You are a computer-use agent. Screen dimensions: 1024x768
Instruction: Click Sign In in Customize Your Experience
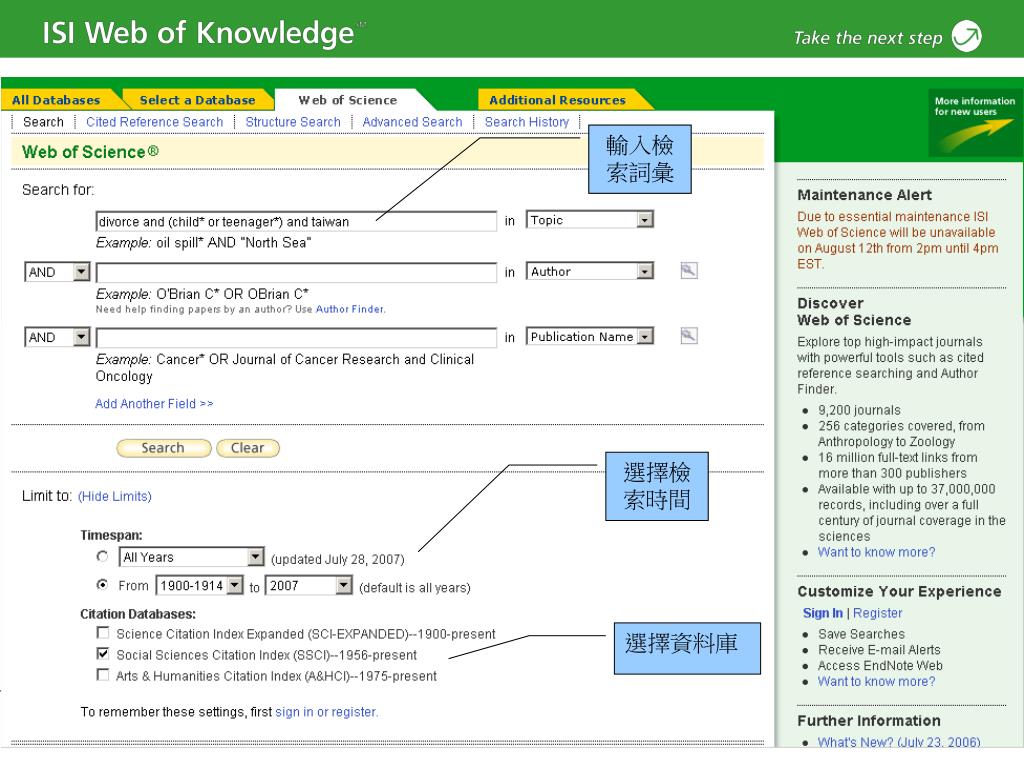click(823, 613)
